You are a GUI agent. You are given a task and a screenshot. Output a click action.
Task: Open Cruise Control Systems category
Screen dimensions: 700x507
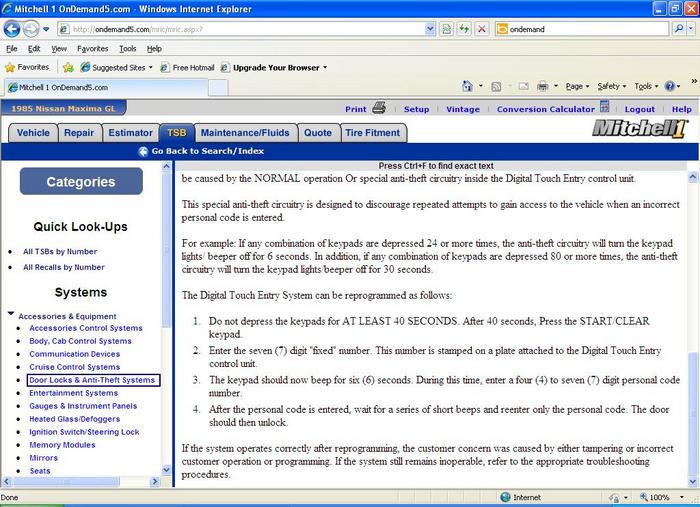75,367
